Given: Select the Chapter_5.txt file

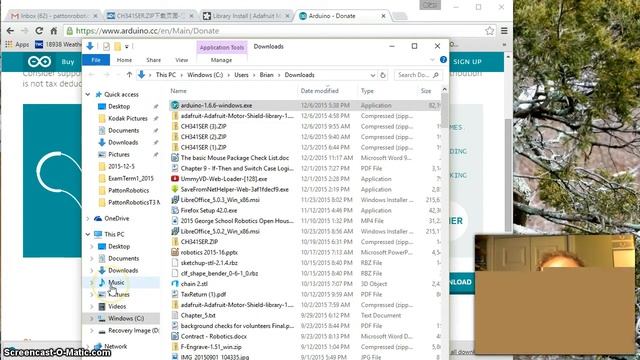Looking at the screenshot, I should tap(198, 316).
